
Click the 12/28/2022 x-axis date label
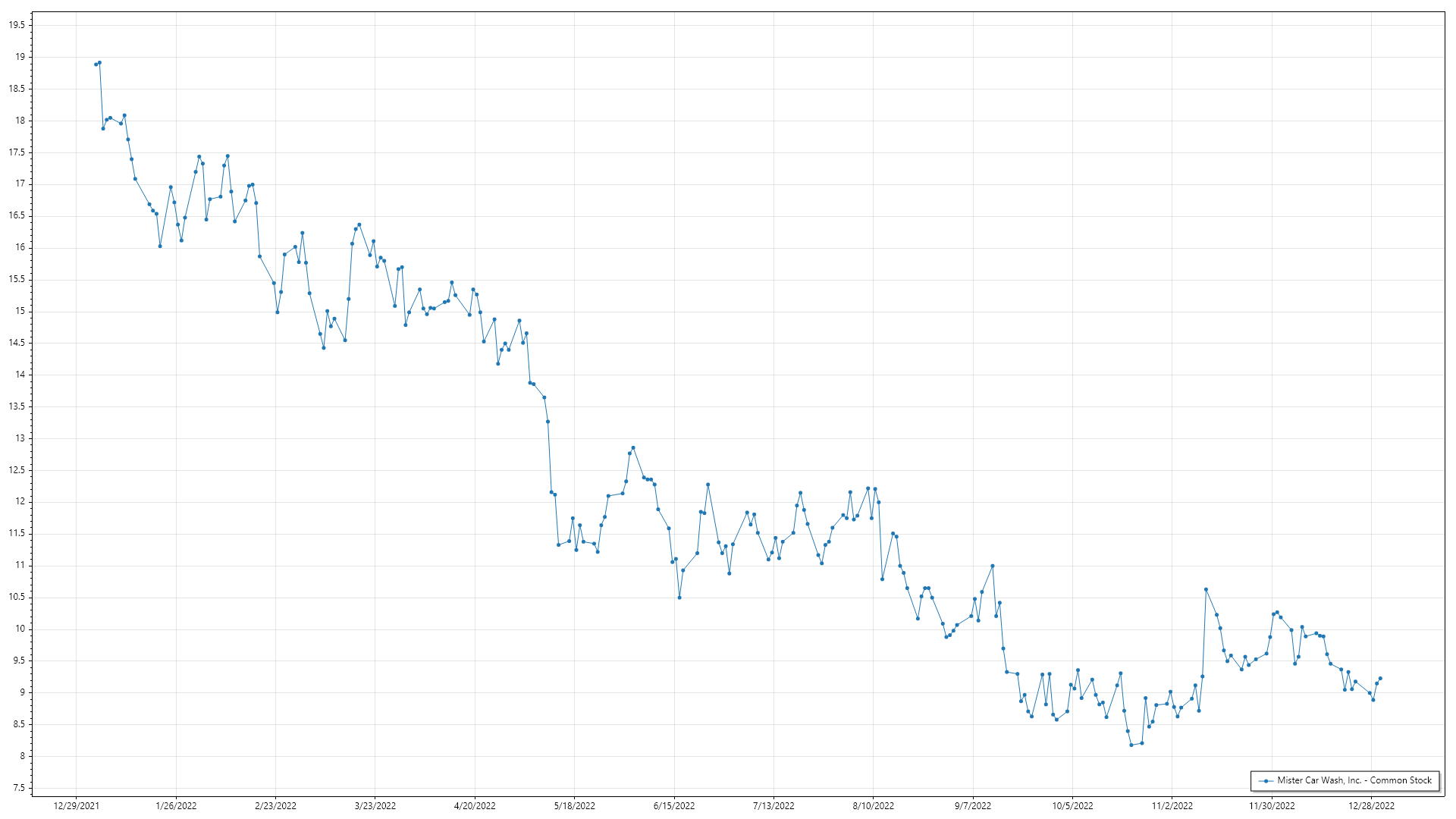point(1372,806)
